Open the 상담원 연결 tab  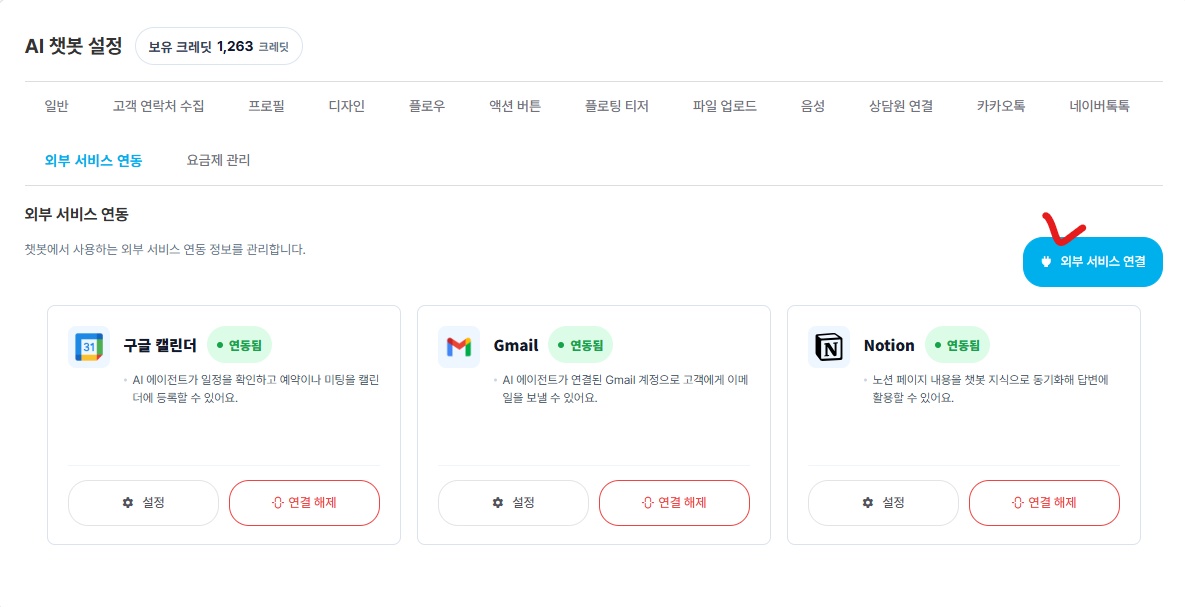(x=901, y=106)
